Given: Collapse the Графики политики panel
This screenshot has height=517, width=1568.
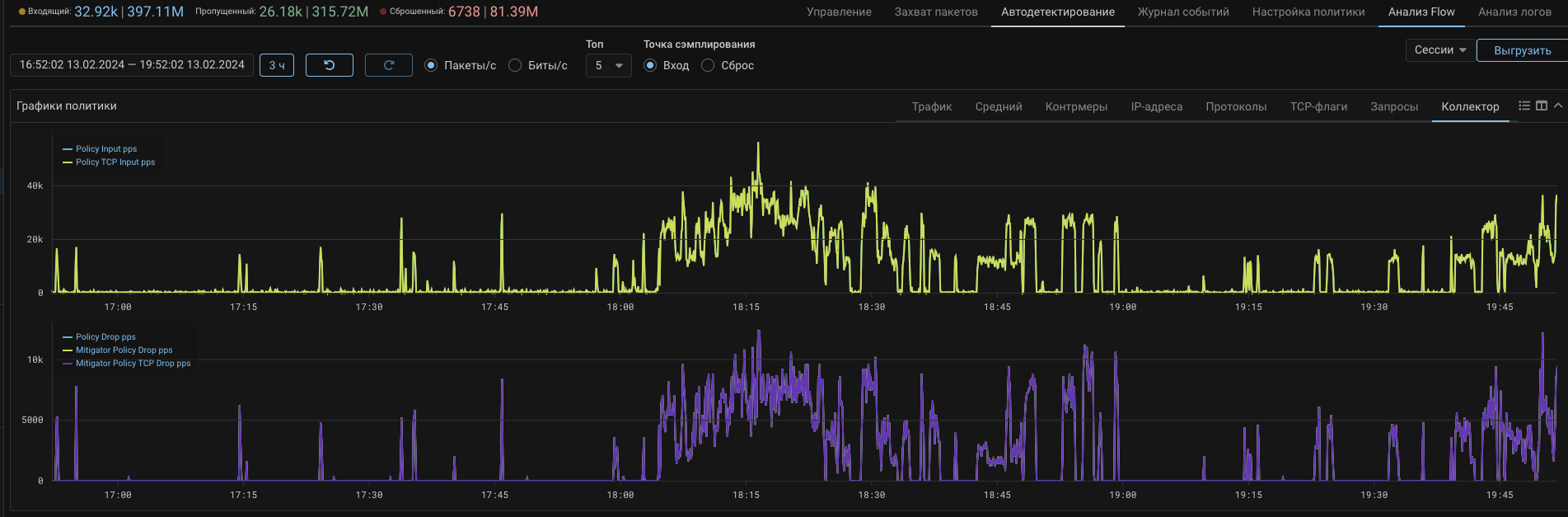Looking at the screenshot, I should 1557,106.
